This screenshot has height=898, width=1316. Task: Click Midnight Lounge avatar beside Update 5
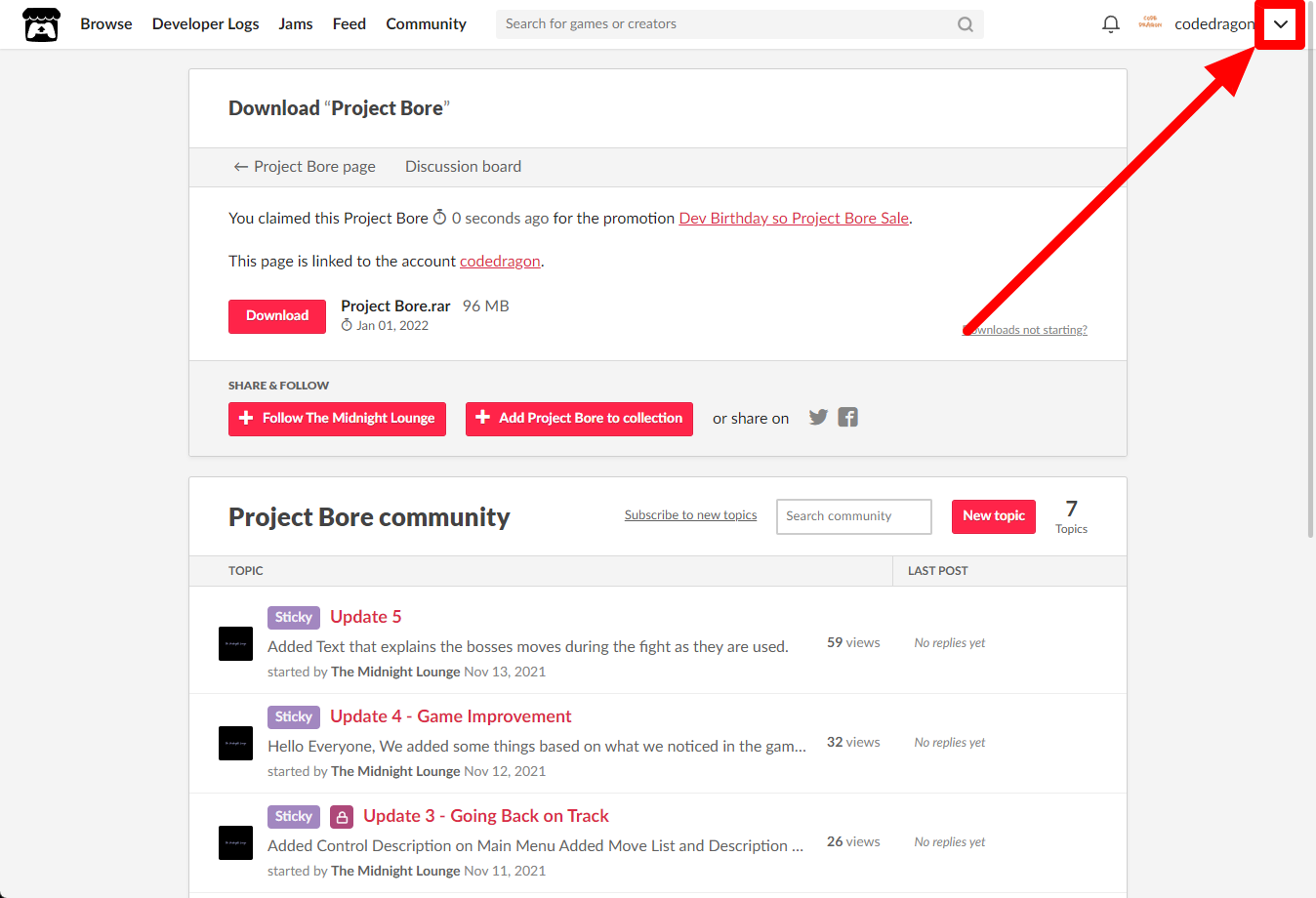tap(235, 644)
